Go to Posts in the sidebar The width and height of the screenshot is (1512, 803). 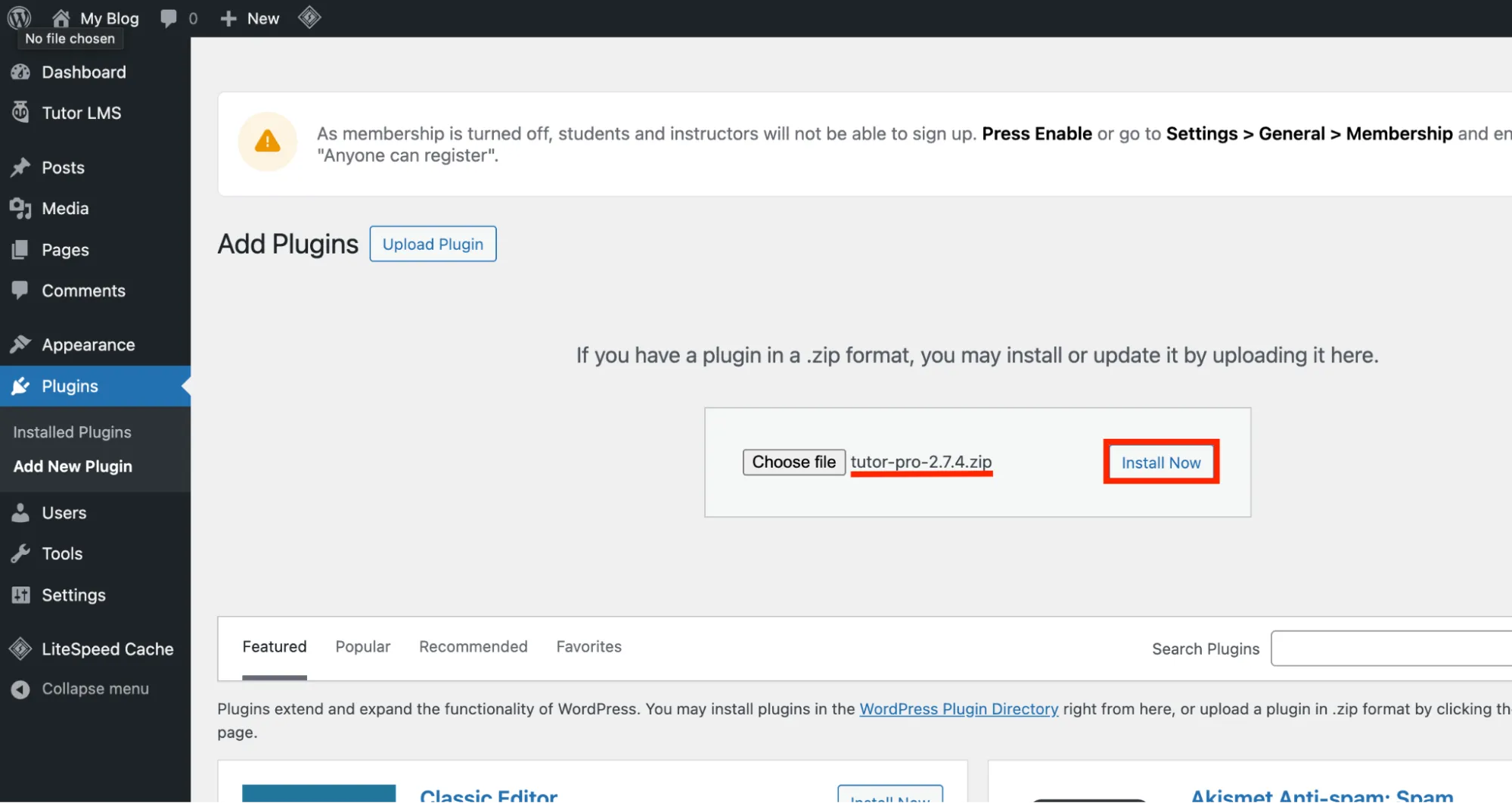(63, 167)
